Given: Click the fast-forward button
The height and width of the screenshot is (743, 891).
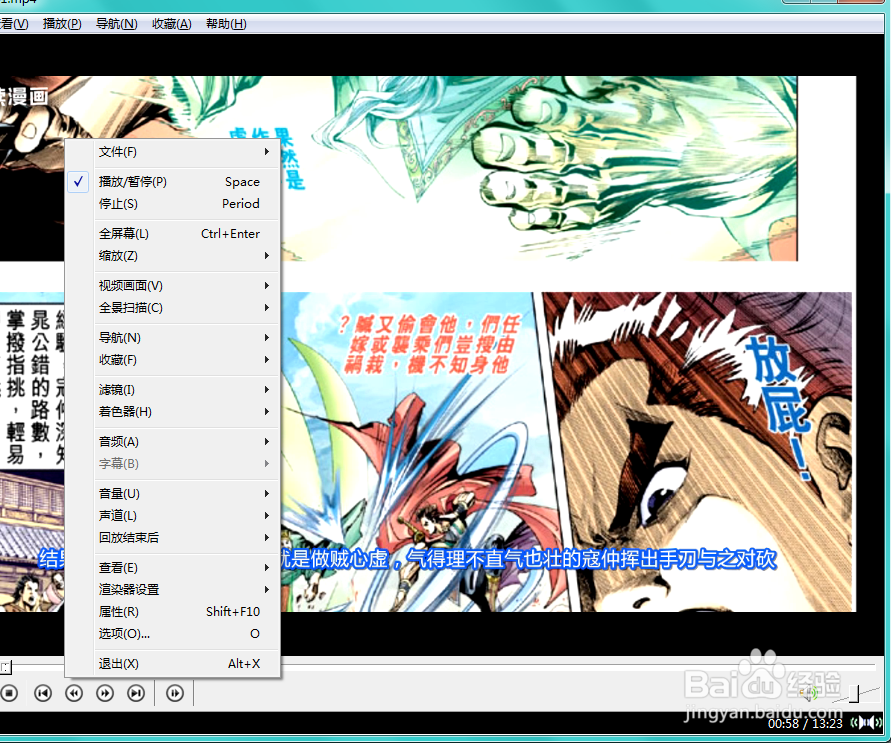Looking at the screenshot, I should coord(105,693).
